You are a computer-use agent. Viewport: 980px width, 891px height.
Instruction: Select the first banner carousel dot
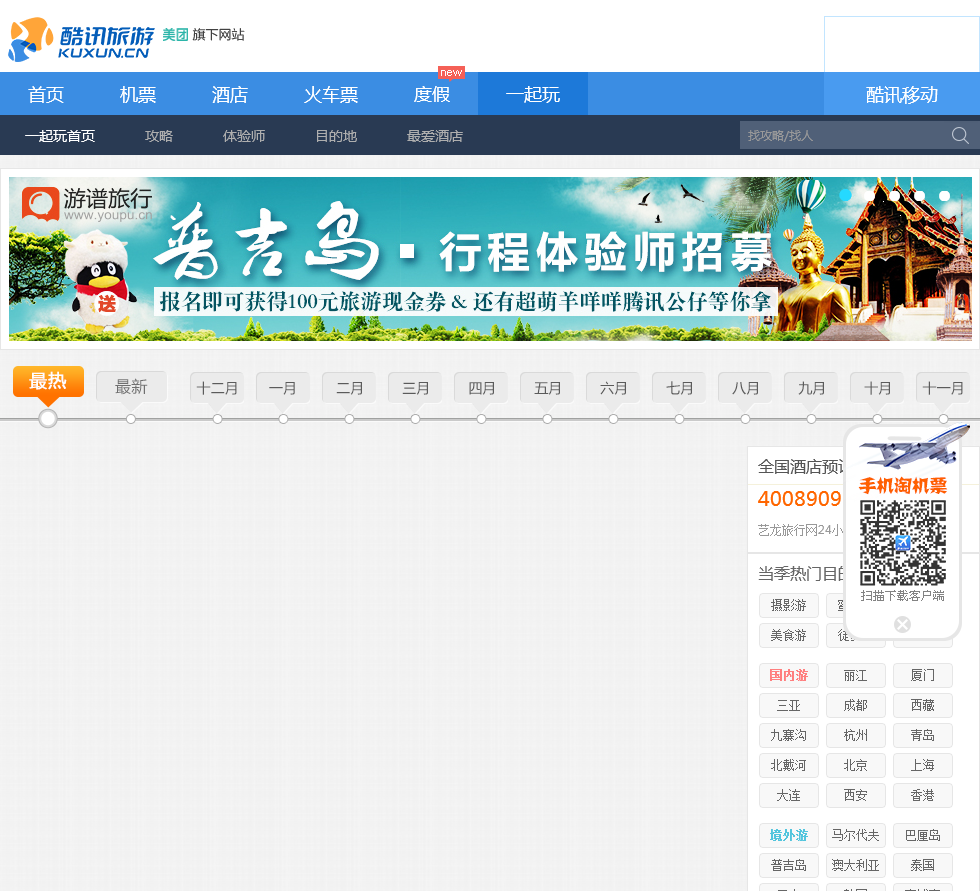(846, 196)
